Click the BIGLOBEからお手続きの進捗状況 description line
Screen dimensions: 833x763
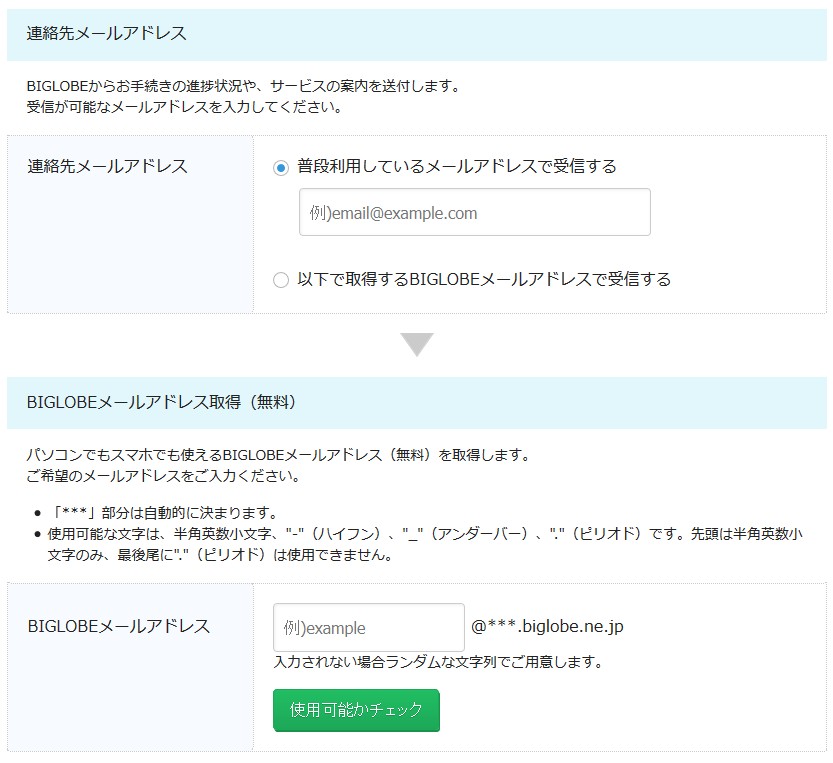pyautogui.click(x=243, y=86)
